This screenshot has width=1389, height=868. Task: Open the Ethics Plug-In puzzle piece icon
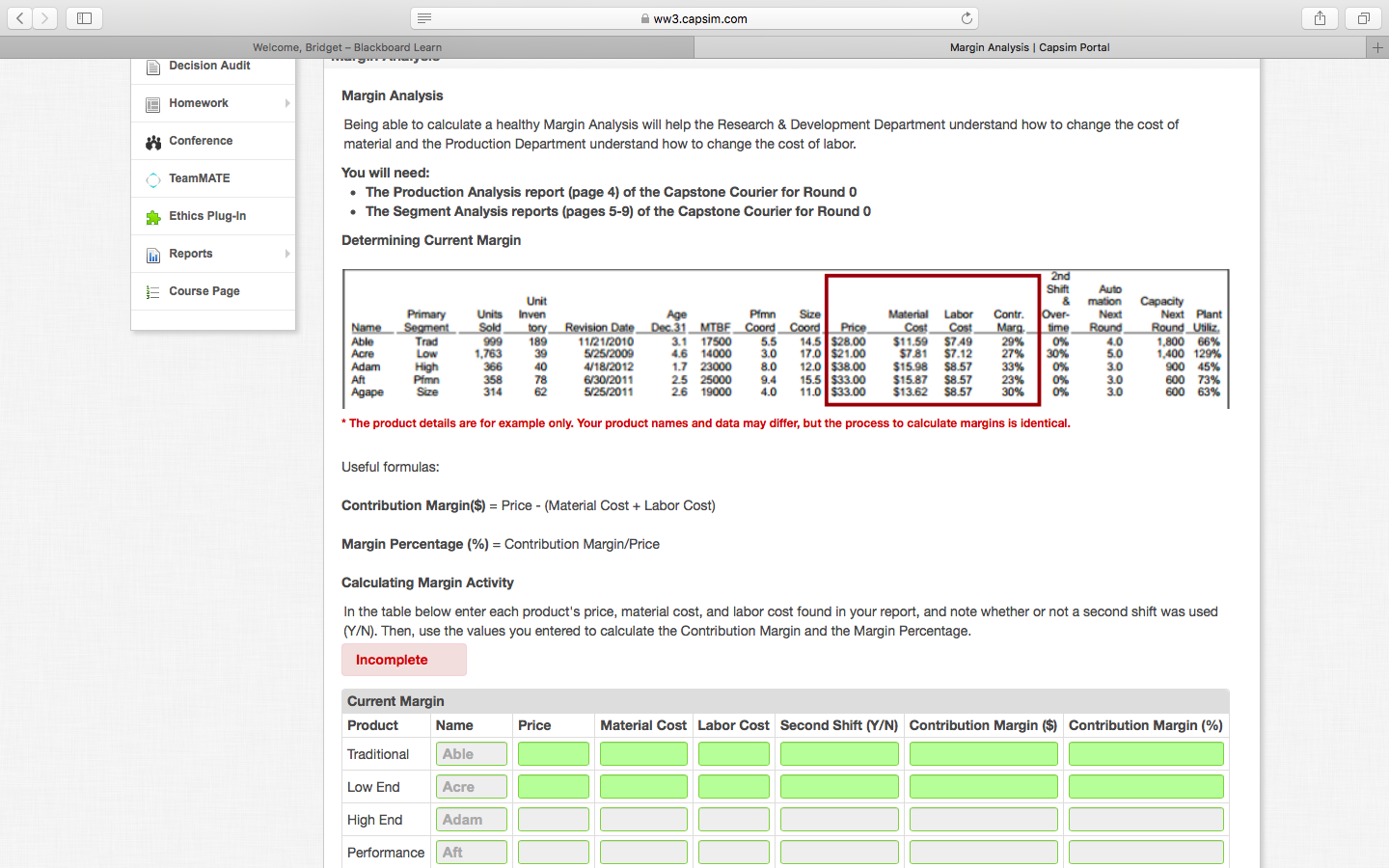[153, 216]
